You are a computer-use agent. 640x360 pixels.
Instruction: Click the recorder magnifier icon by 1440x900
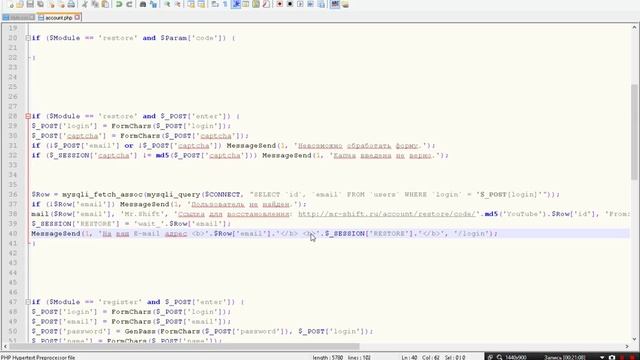[500, 357]
